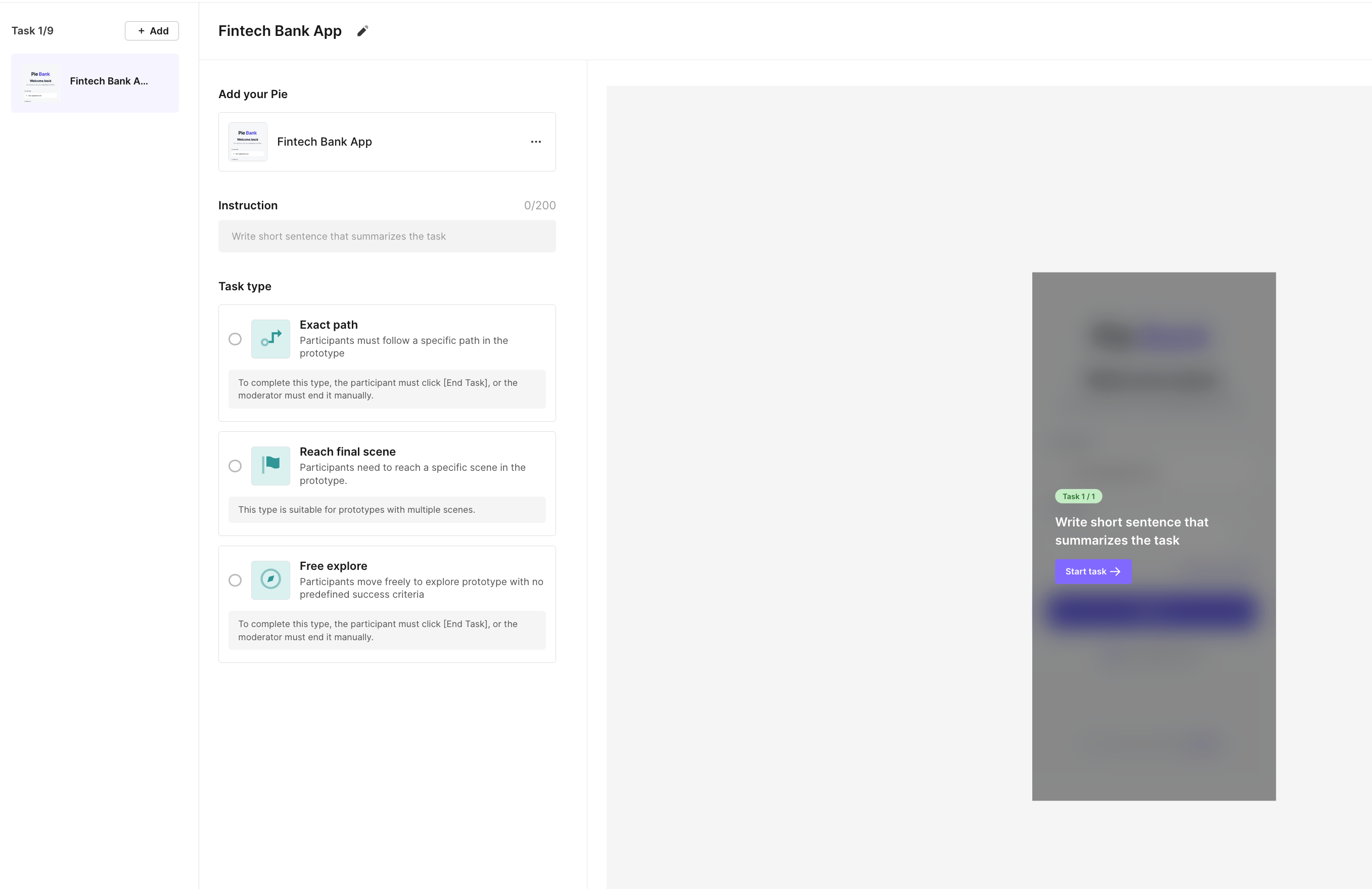Click the Start task button in preview

1092,571
